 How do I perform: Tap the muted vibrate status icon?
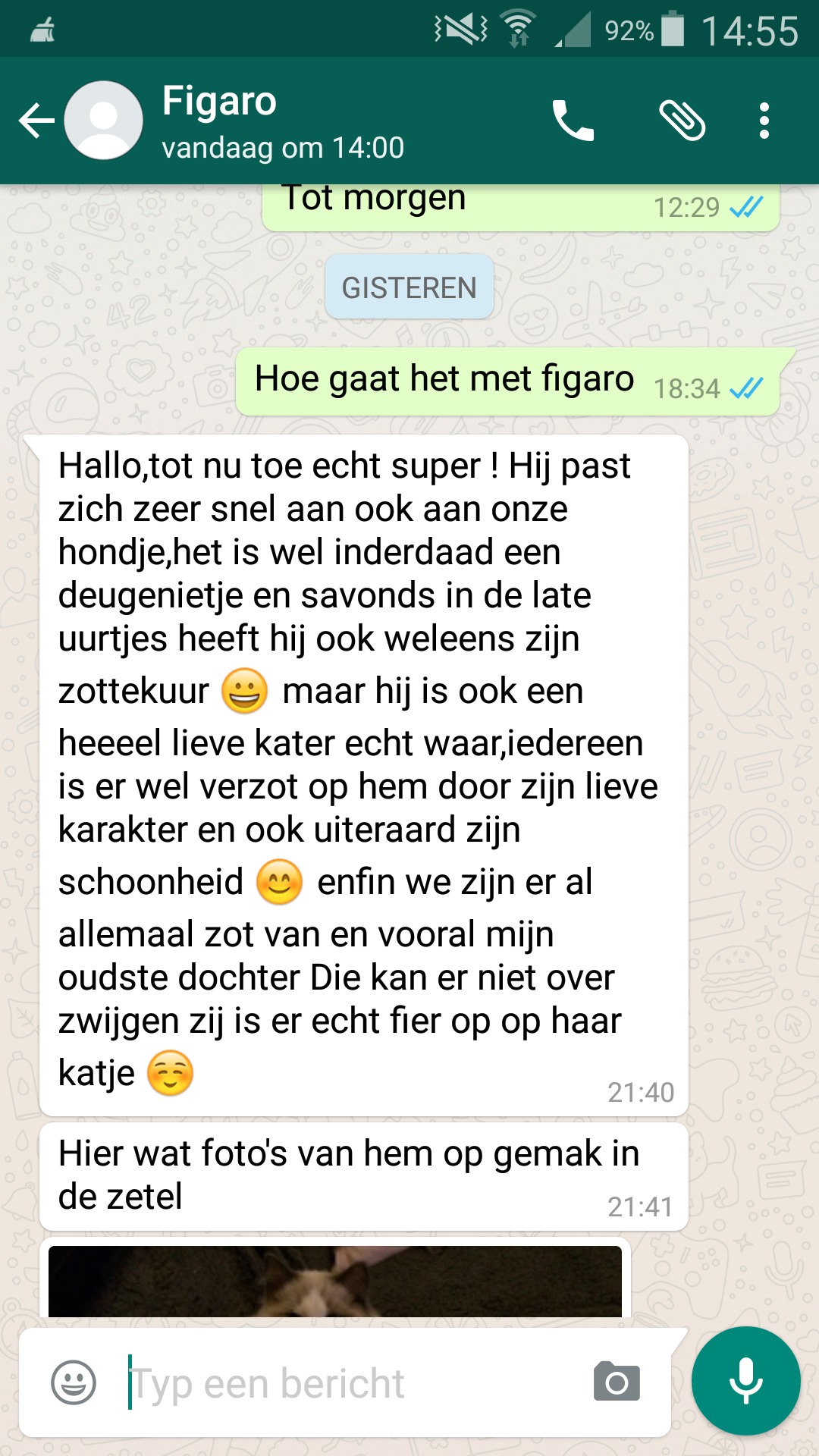(x=461, y=29)
